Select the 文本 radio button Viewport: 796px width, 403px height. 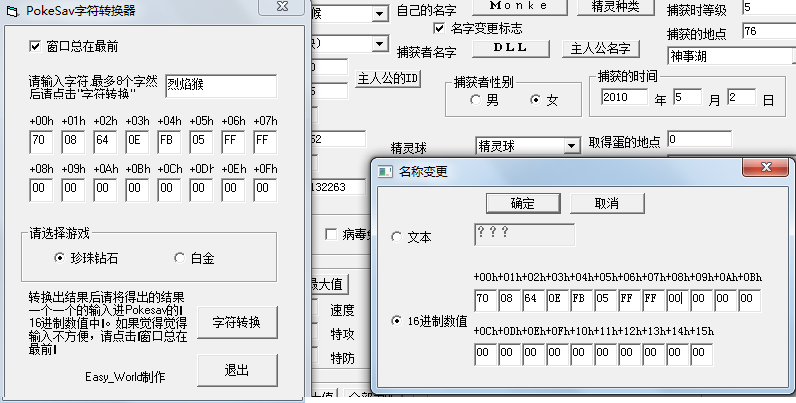[x=396, y=237]
